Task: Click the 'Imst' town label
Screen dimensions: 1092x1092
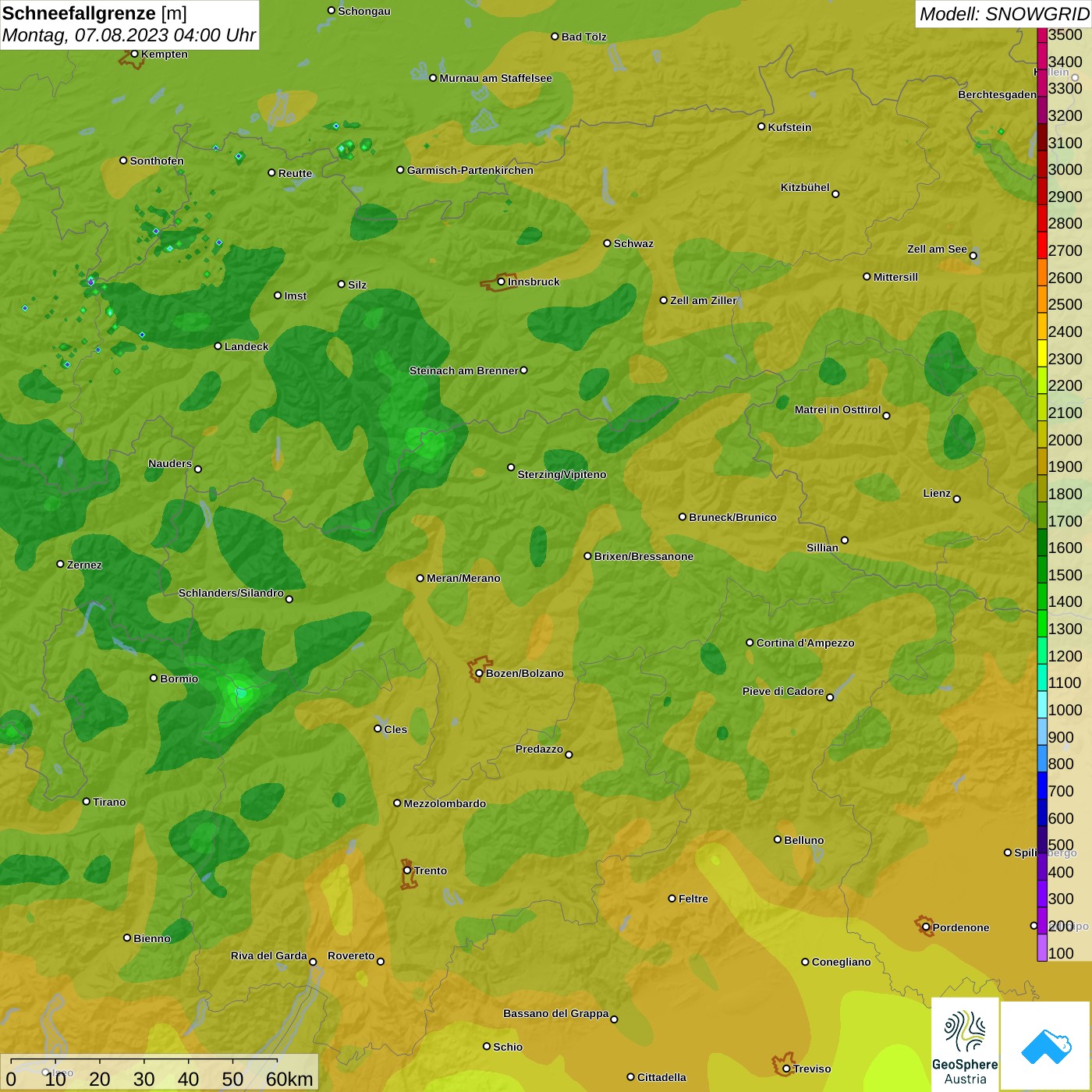Action: point(296,296)
